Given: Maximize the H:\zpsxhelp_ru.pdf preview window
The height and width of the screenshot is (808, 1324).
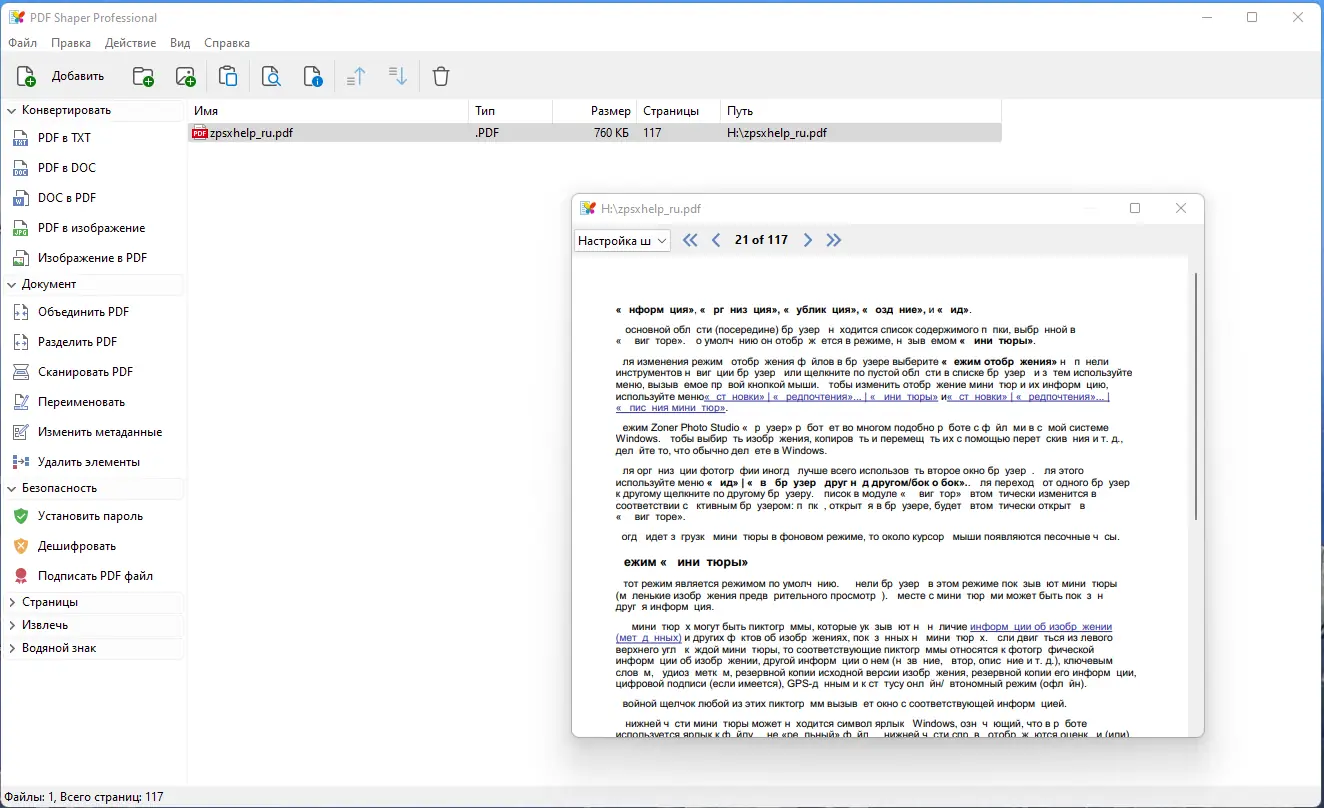Looking at the screenshot, I should coord(1135,208).
